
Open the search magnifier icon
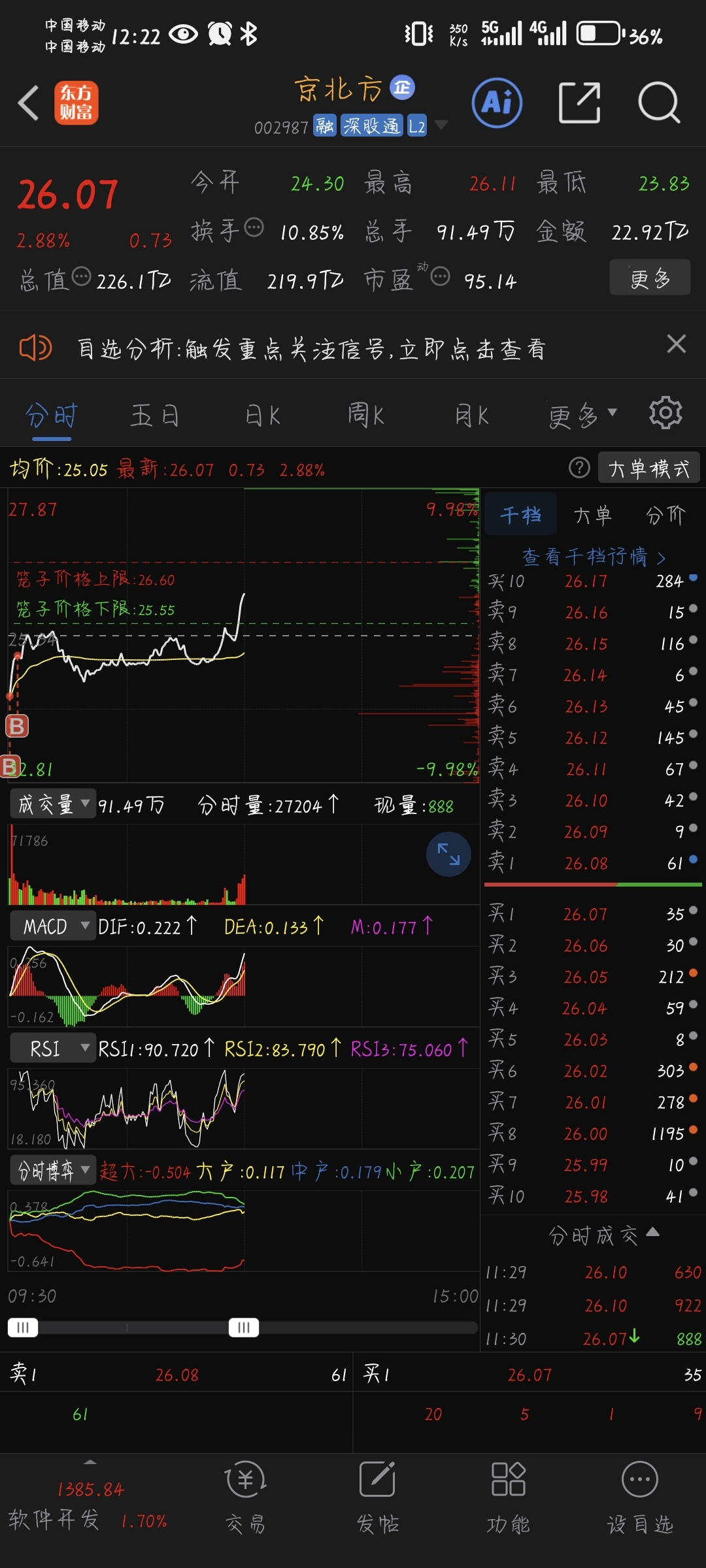point(659,103)
